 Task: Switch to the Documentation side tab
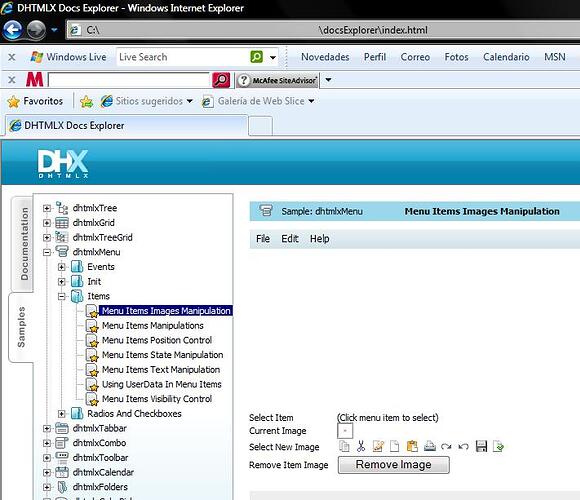(23, 243)
